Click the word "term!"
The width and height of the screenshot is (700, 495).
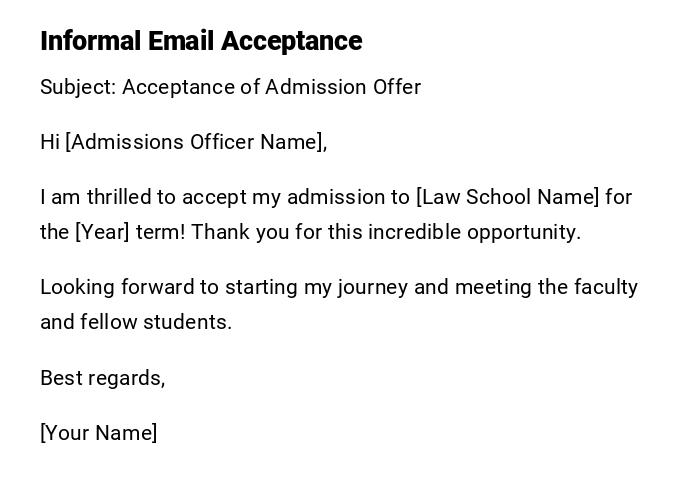pos(161,232)
